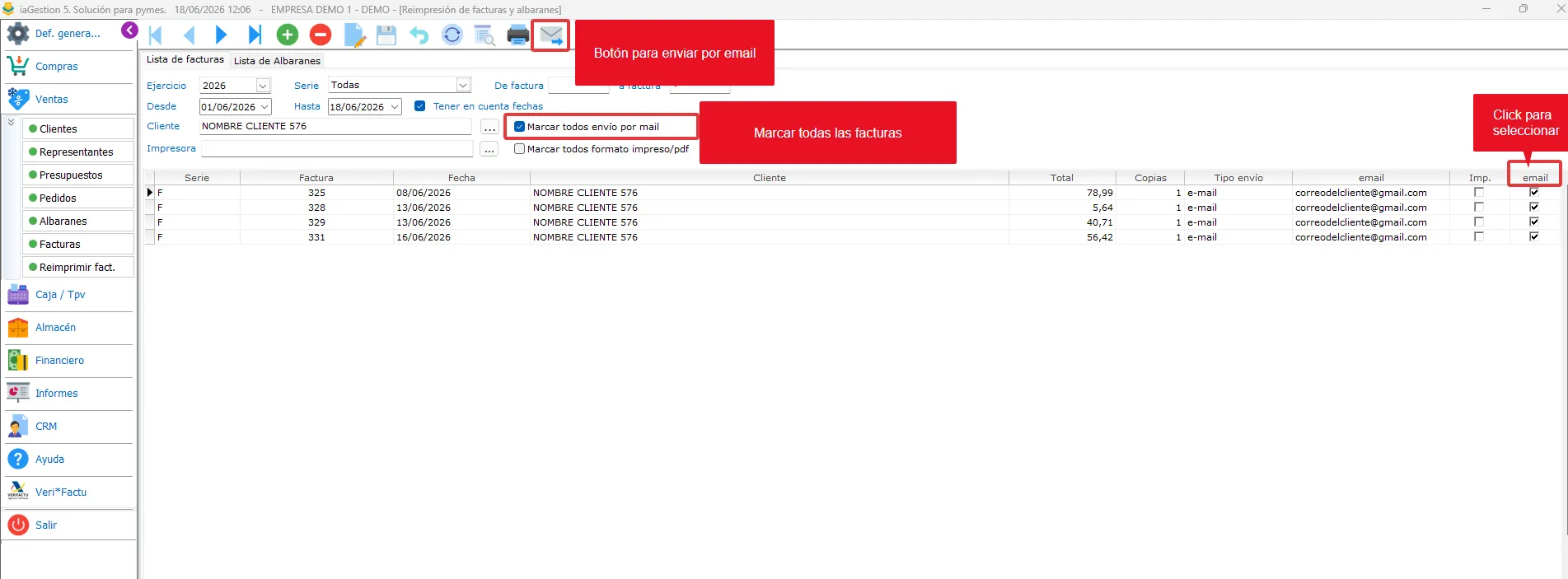Check Marcar todos formato impreso/pdf
The image size is (1568, 579).
[520, 149]
